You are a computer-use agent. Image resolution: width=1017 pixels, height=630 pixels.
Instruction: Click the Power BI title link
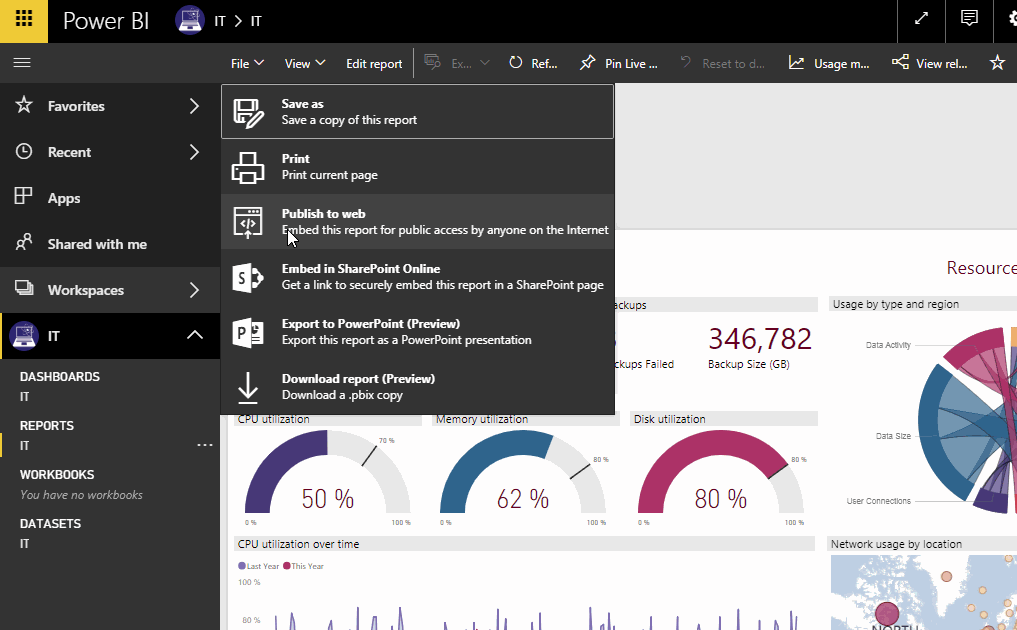[x=106, y=21]
